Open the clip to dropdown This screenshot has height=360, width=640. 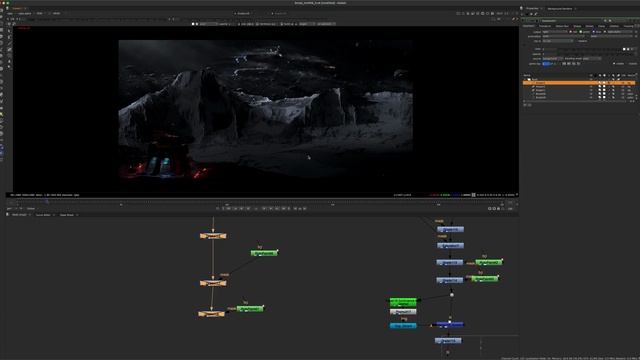tap(557, 41)
